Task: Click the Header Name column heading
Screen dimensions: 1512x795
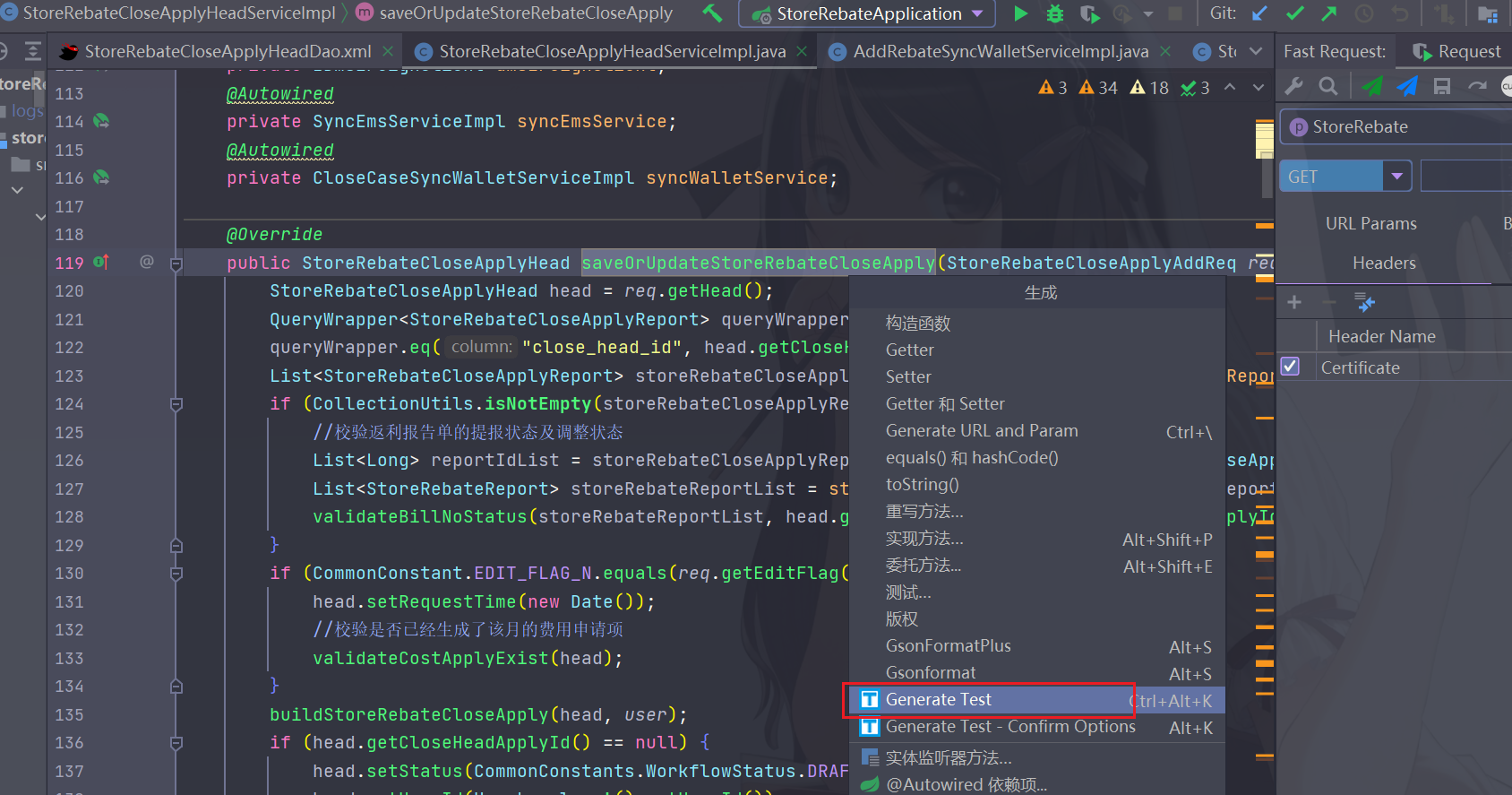Action: coord(1381,336)
